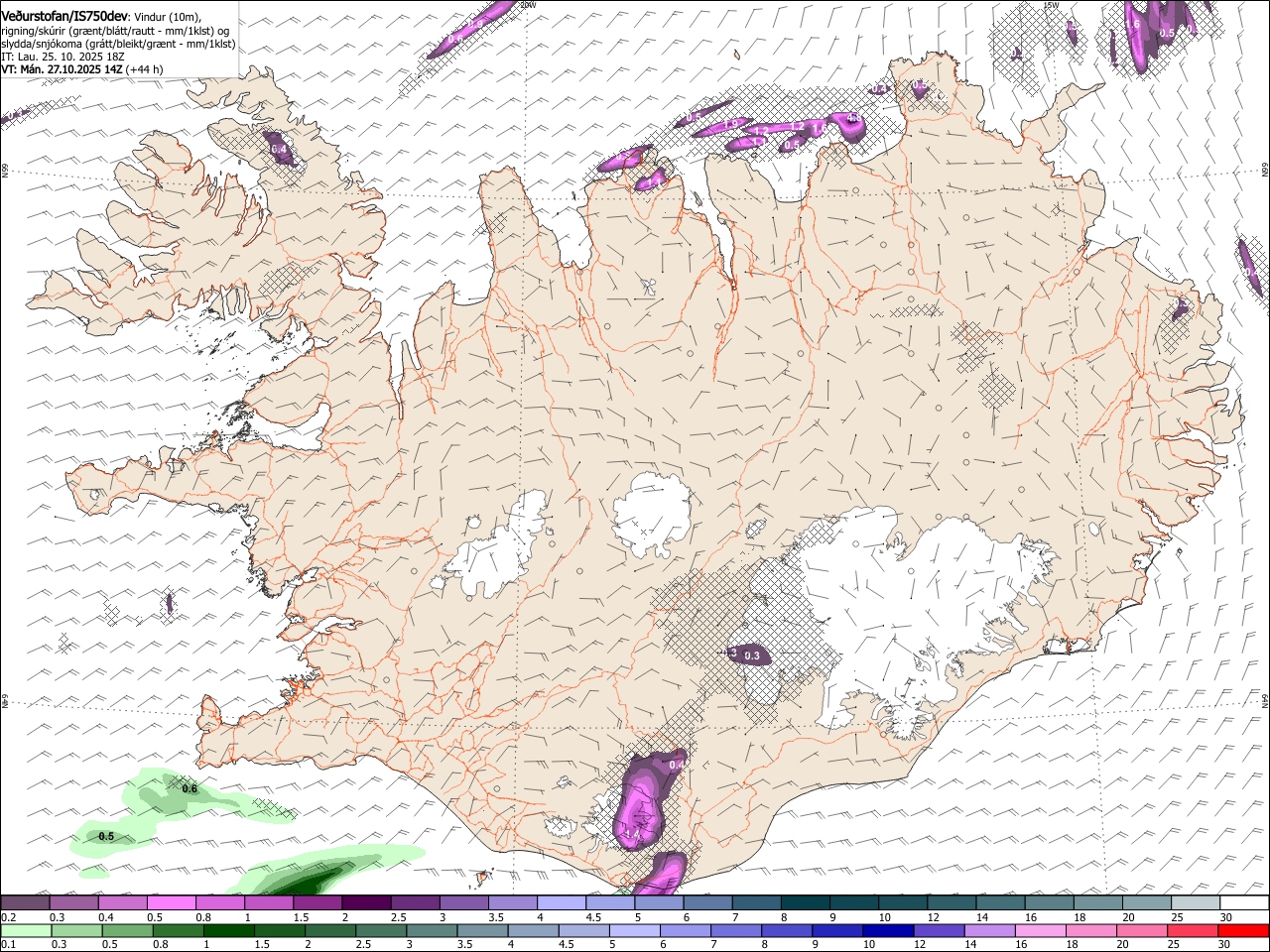Select the pale green rain swatch labeled 0.1
Image resolution: width=1270 pixels, height=952 pixels.
(x=26, y=930)
